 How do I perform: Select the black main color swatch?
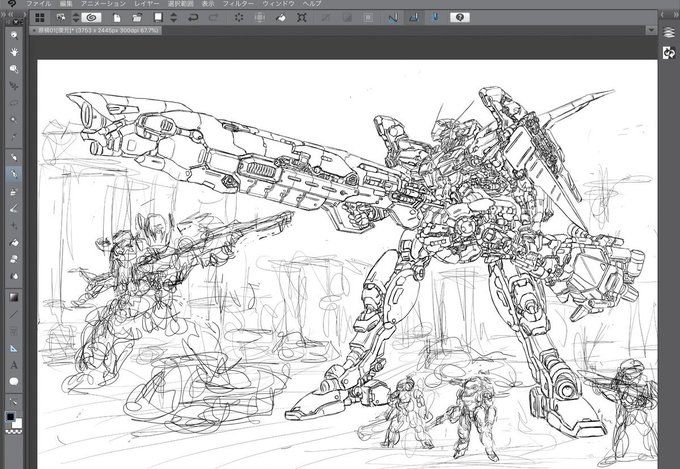10,417
